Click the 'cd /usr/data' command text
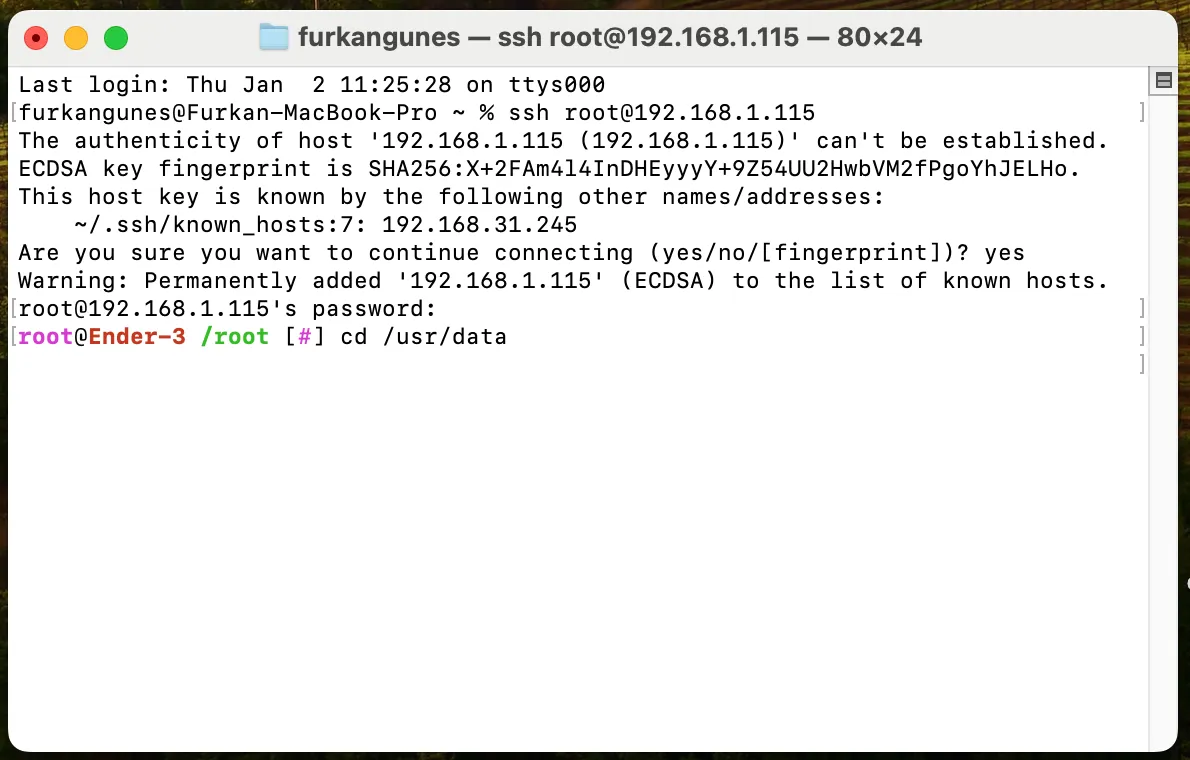 click(x=423, y=336)
